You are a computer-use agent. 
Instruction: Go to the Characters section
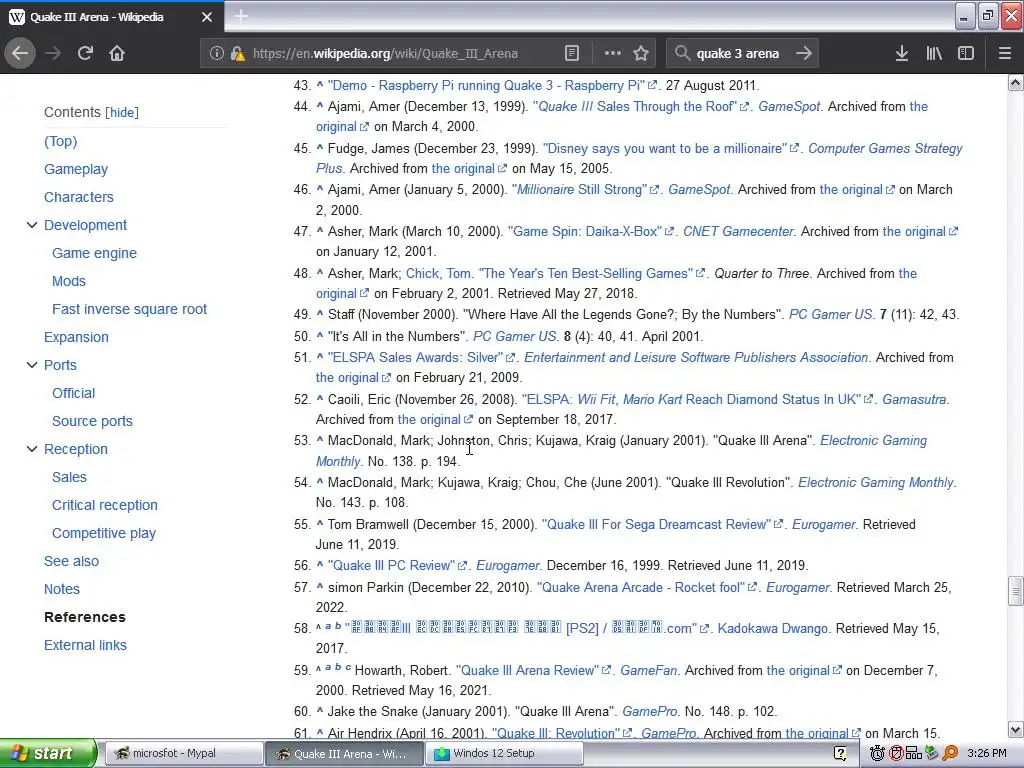(78, 197)
